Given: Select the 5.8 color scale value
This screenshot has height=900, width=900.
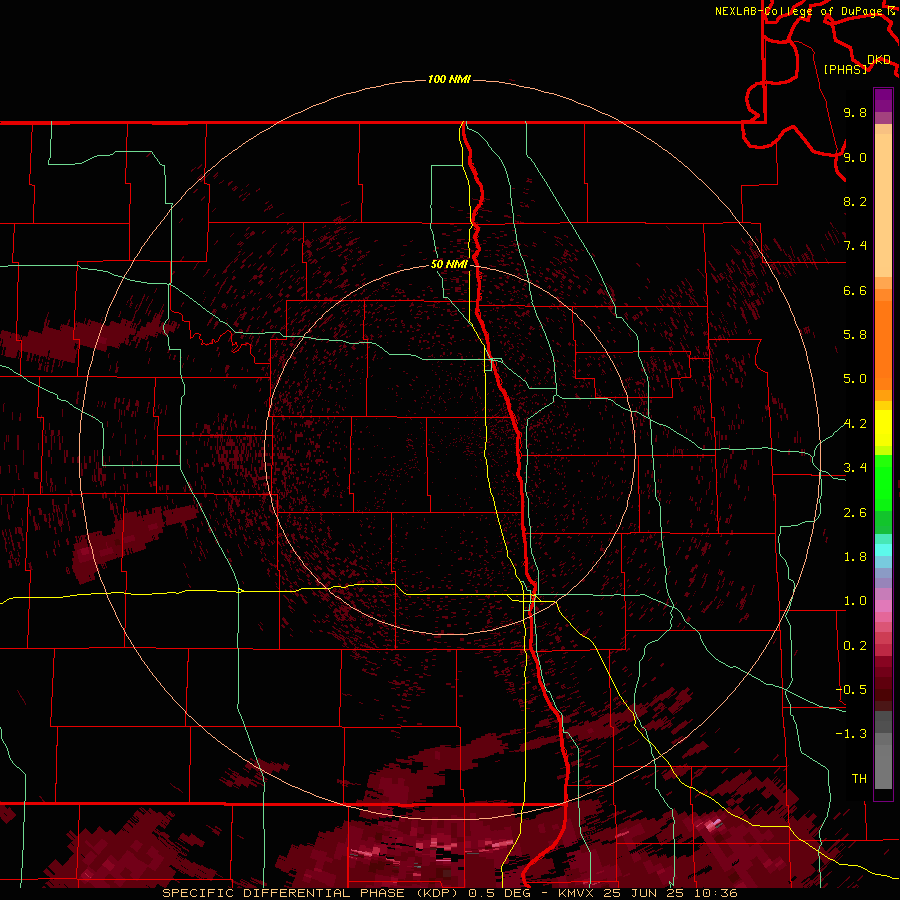Looking at the screenshot, I should [x=855, y=335].
